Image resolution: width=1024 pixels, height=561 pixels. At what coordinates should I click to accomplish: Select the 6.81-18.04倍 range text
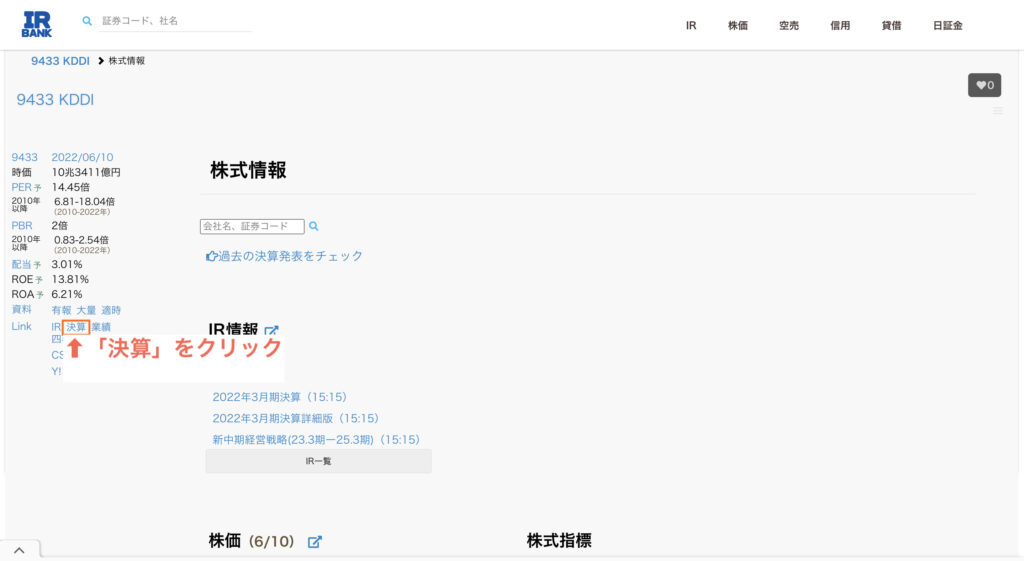84,202
